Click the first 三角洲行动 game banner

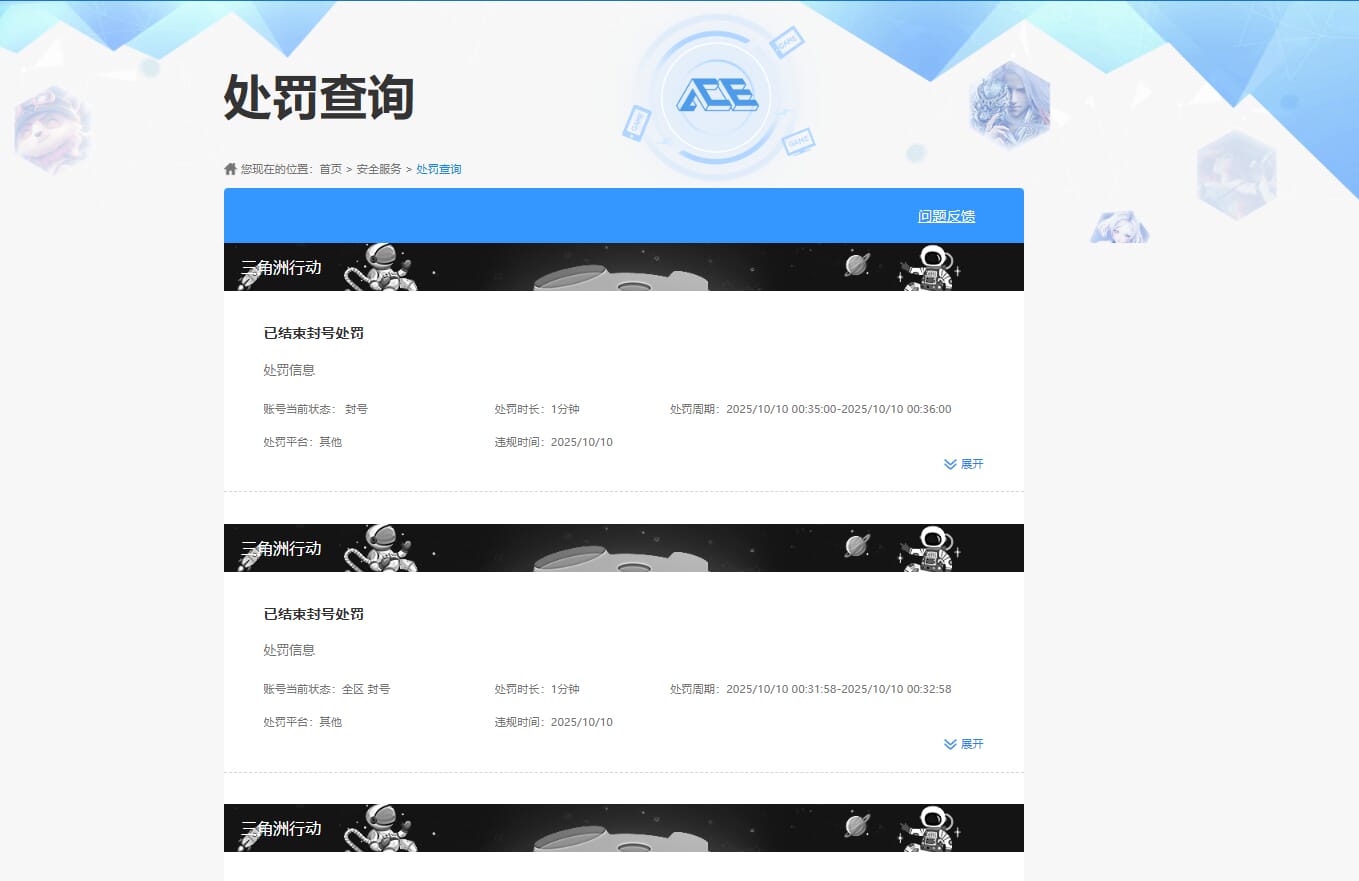(283, 266)
